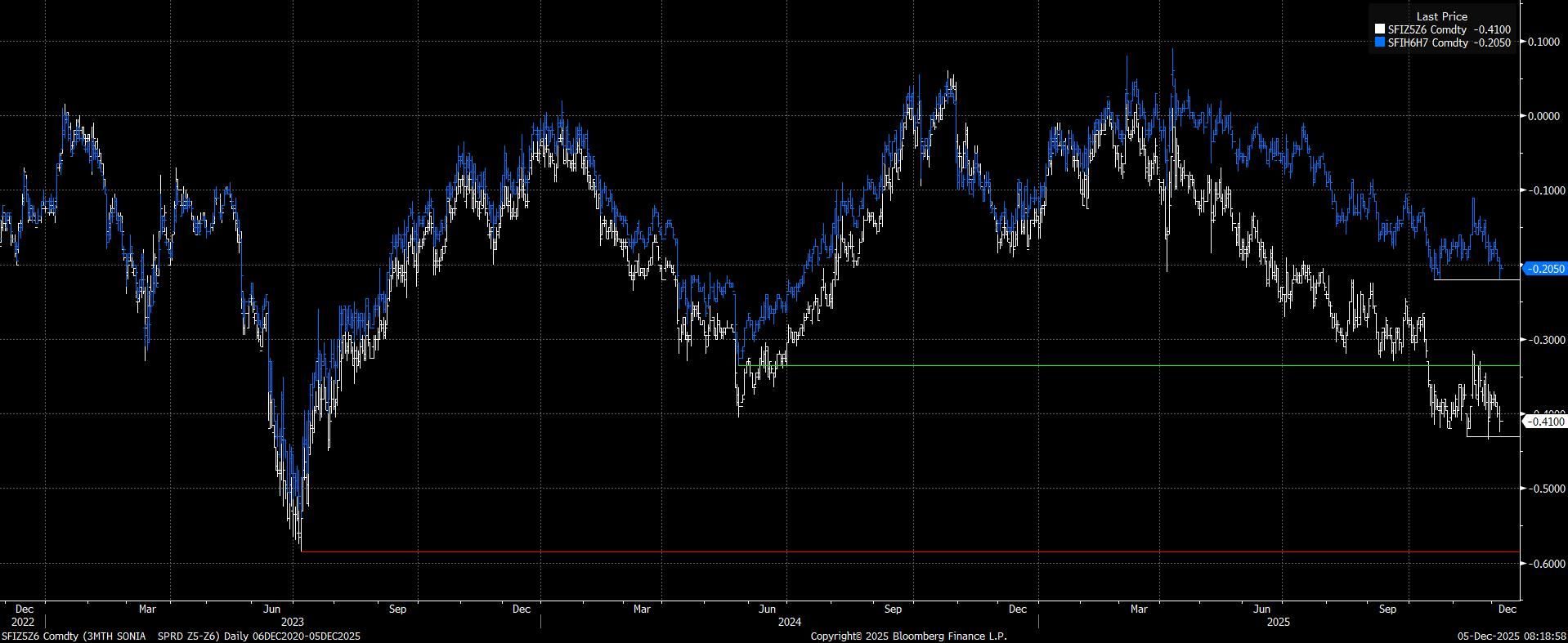
Task: Click the chart description text SFIZ5Z6 Comdty footer
Action: click(180, 636)
